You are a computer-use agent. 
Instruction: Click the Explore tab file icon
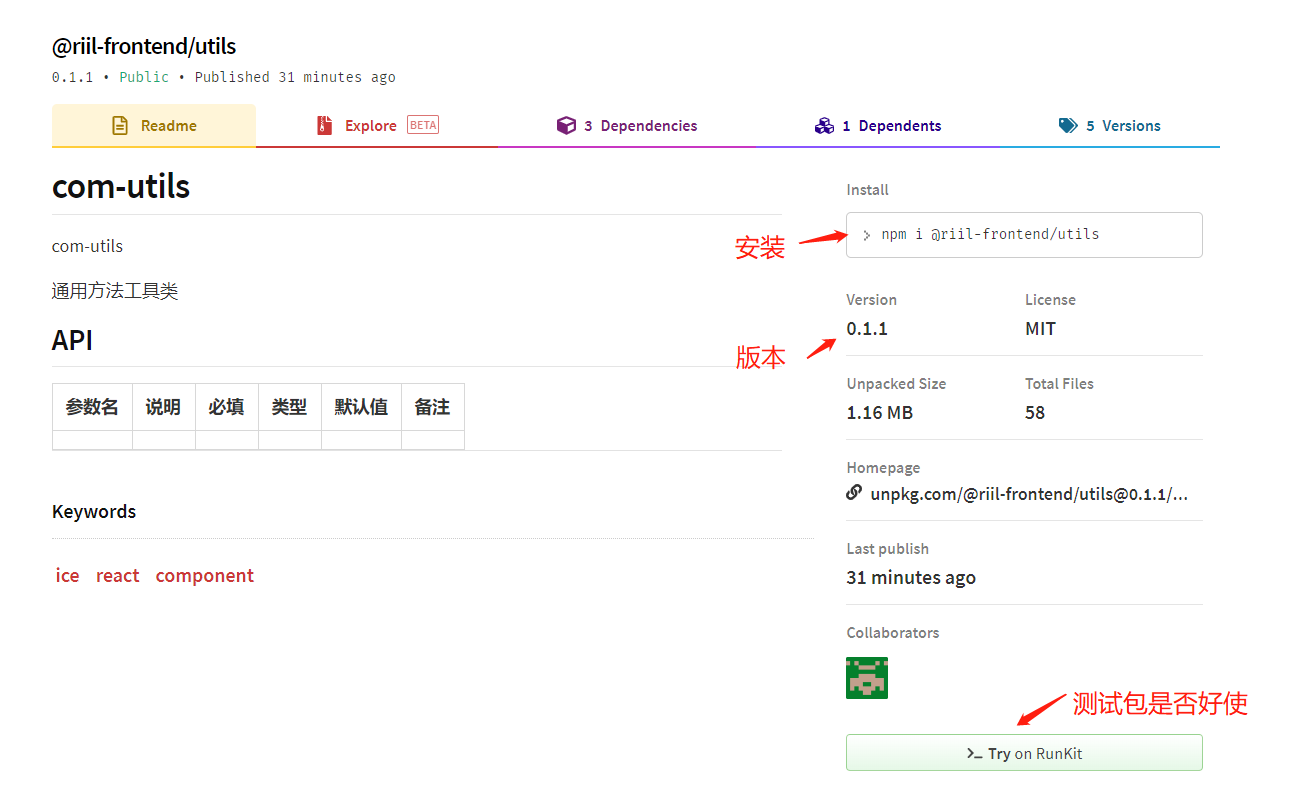(324, 126)
